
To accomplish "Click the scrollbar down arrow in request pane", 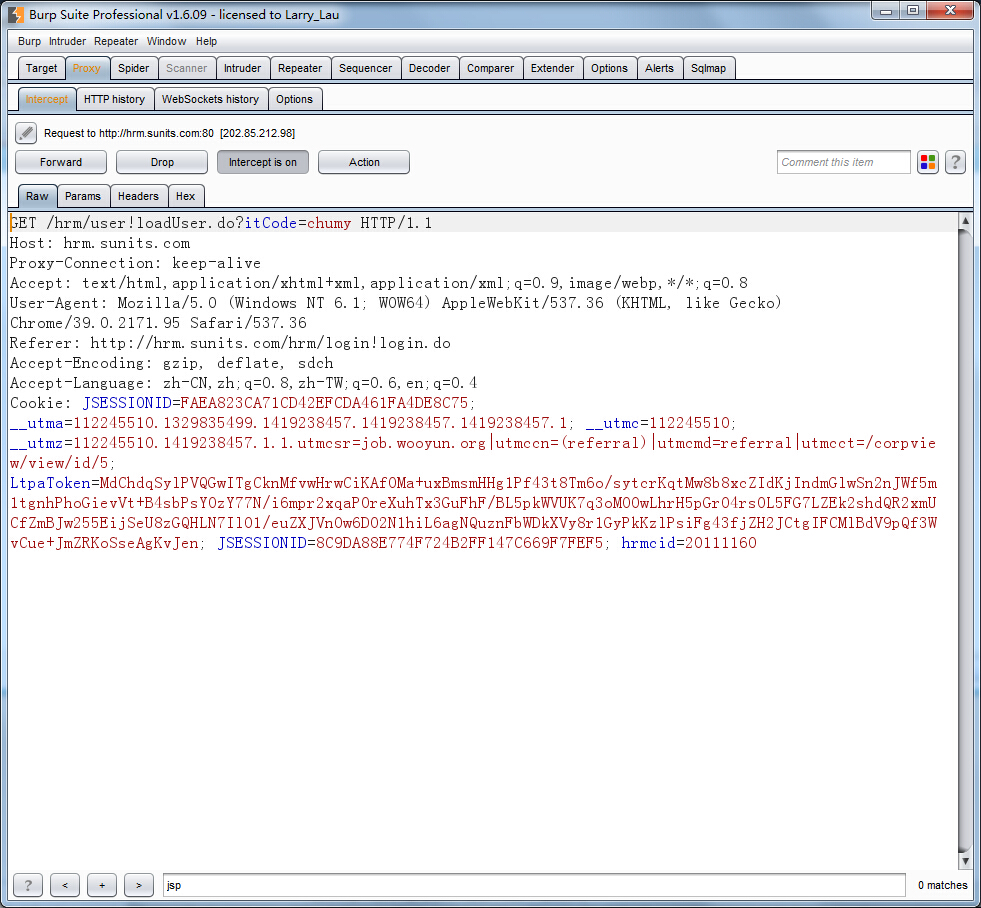I will 965,861.
